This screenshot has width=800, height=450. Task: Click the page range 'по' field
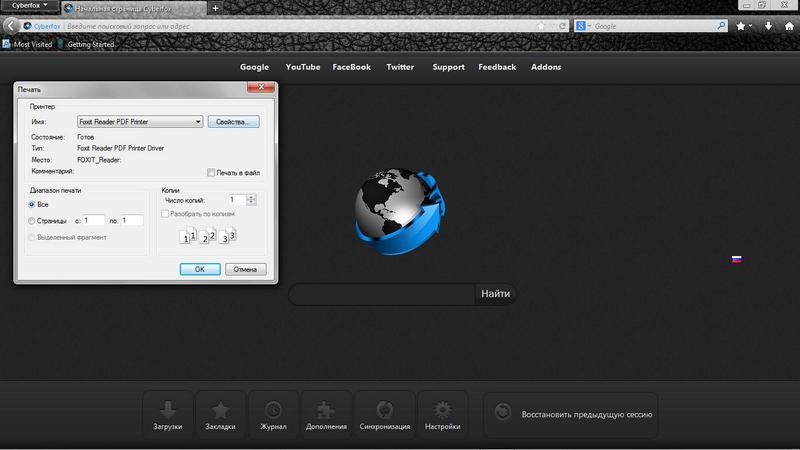[132, 220]
